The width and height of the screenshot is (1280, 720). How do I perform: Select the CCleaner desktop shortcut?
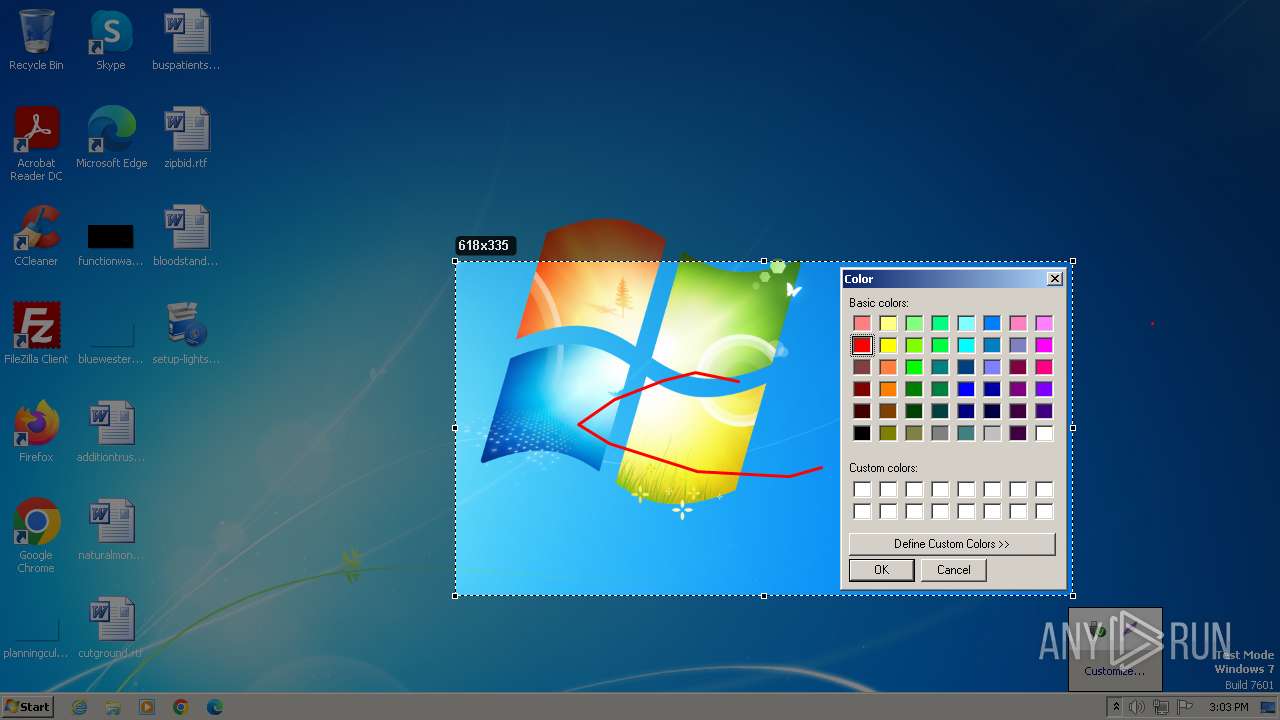tap(36, 236)
